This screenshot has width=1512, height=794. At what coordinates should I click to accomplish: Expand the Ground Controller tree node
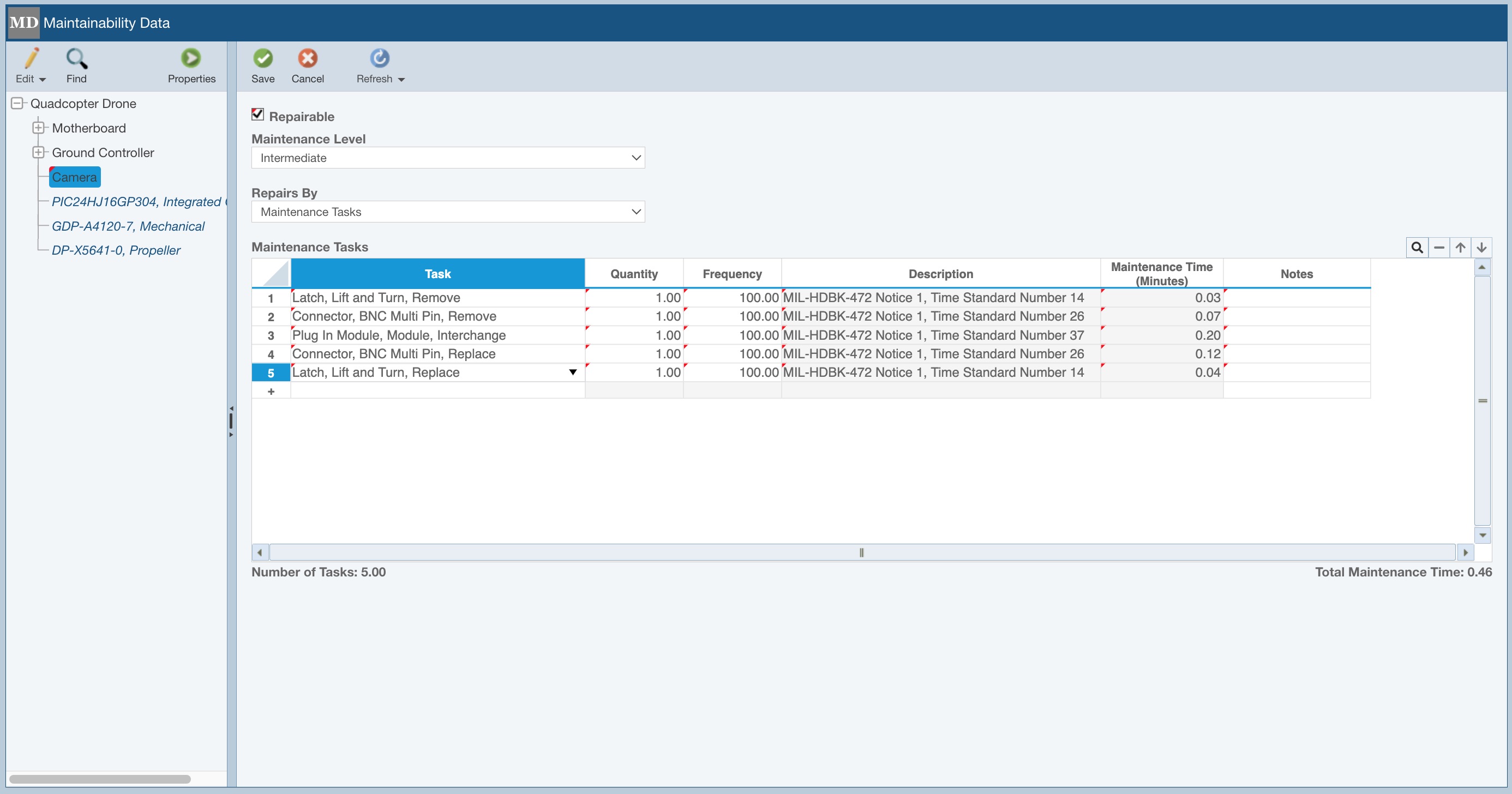[x=38, y=152]
